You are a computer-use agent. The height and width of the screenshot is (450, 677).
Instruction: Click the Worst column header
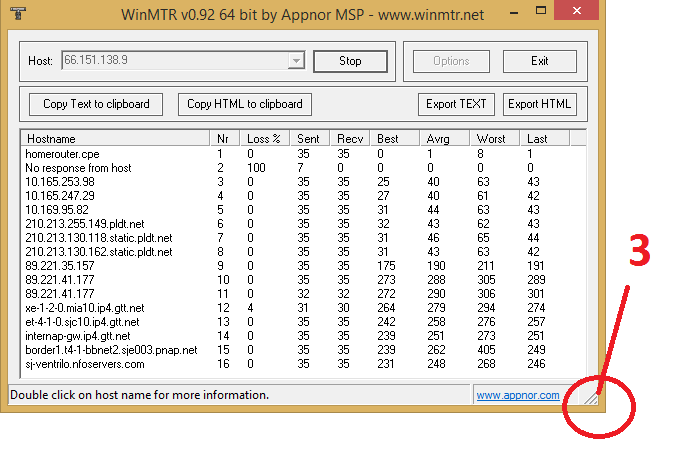[x=495, y=139]
